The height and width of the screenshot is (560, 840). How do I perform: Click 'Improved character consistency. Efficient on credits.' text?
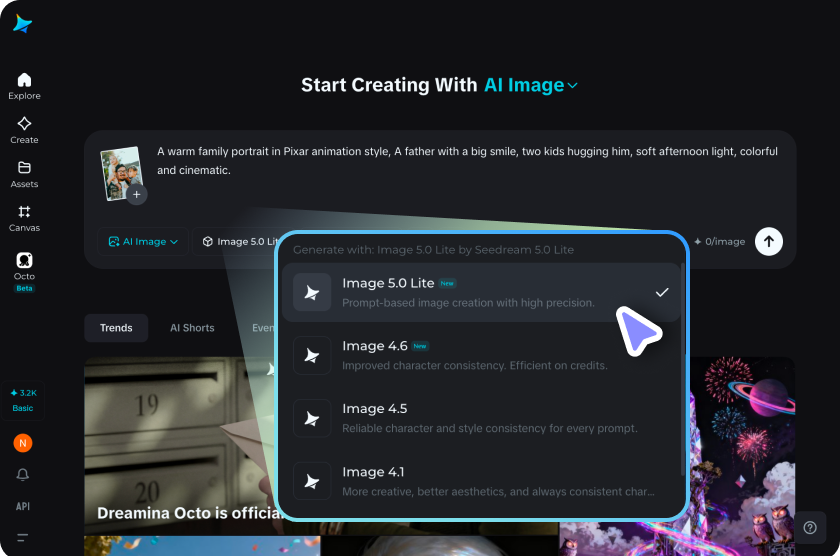[475, 365]
